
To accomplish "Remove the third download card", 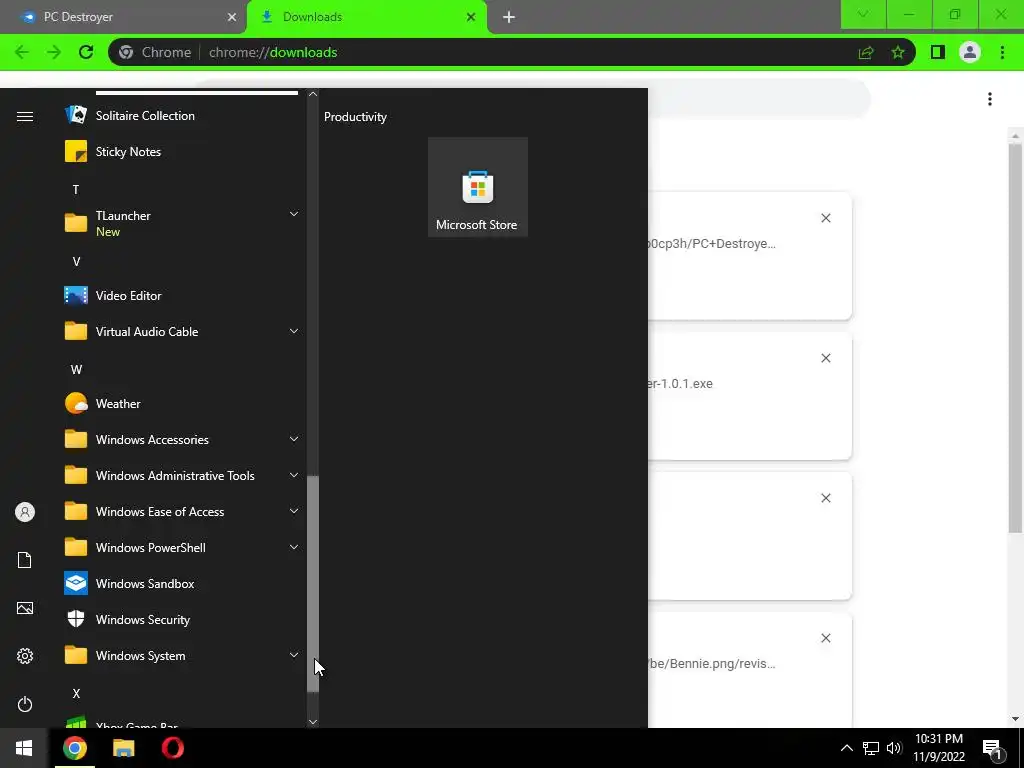I will [x=825, y=498].
